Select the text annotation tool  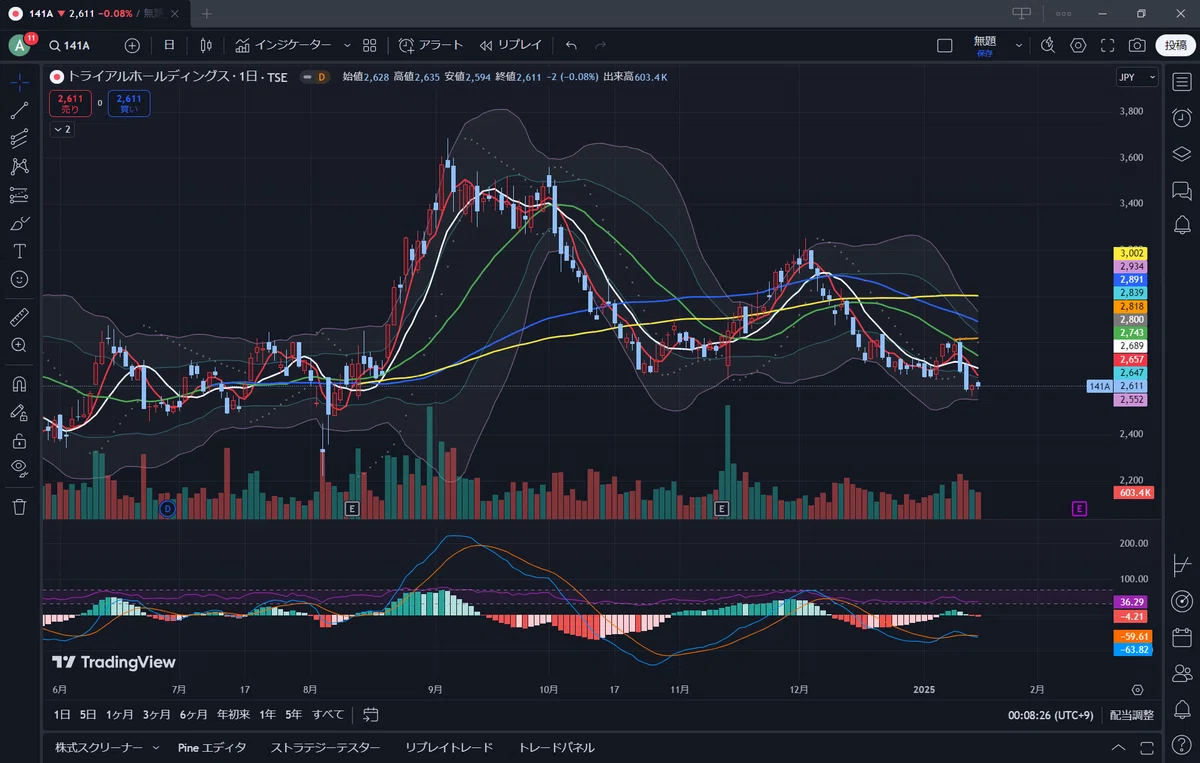[x=19, y=251]
